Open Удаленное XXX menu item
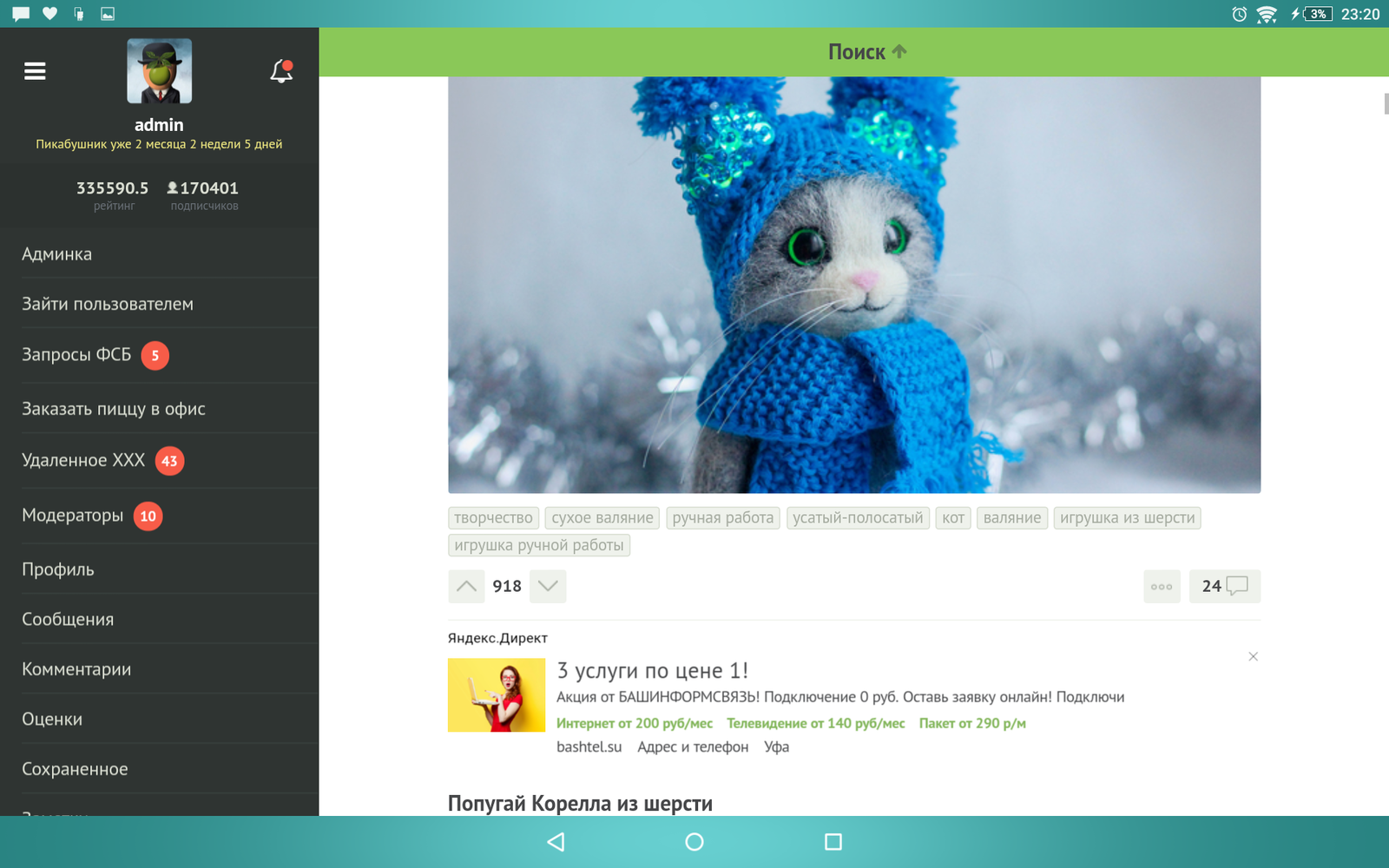Screen dimensions: 1389x868 [x=159, y=460]
